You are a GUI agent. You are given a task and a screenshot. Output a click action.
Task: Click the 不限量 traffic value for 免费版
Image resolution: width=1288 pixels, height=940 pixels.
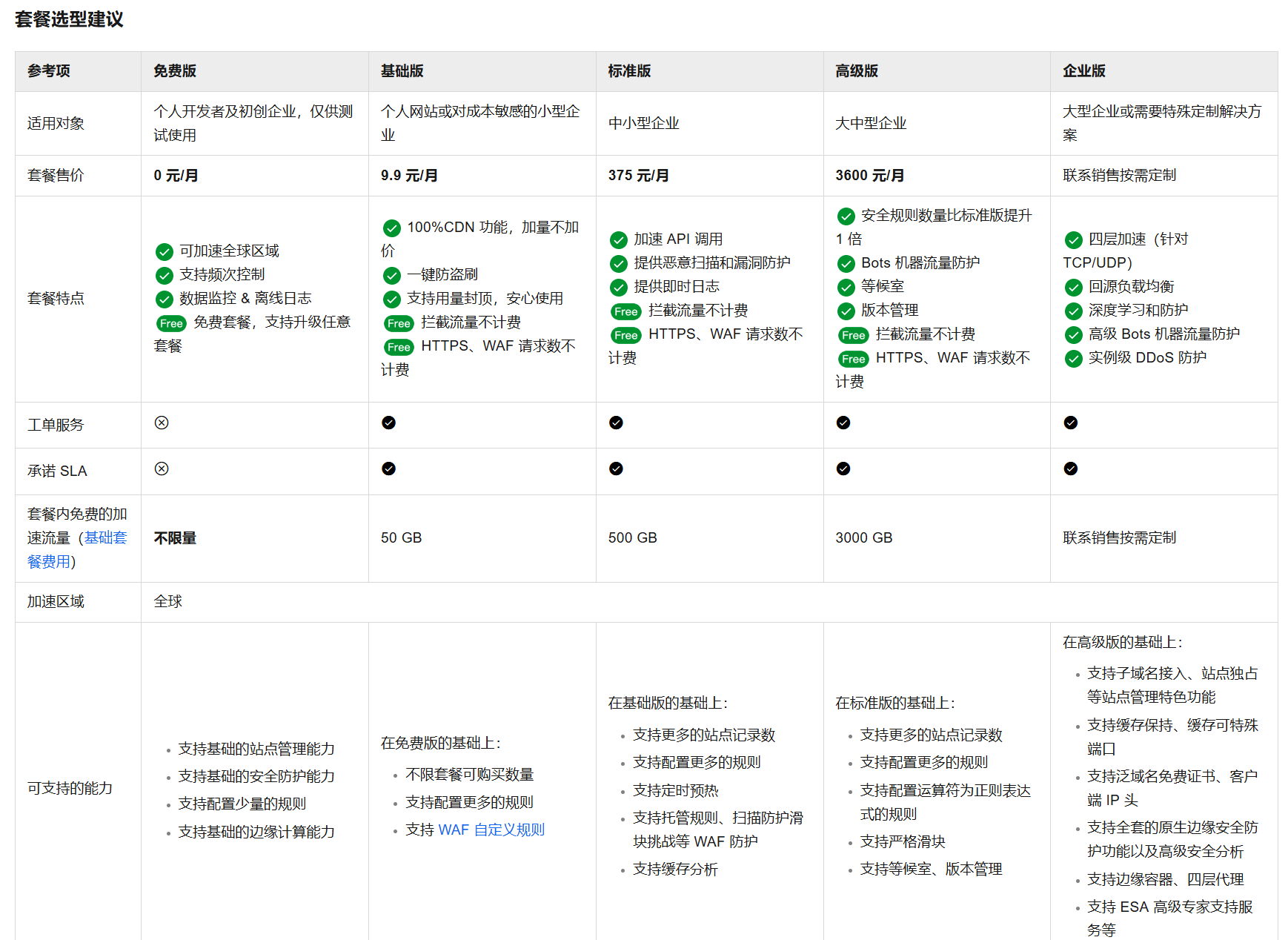175,538
